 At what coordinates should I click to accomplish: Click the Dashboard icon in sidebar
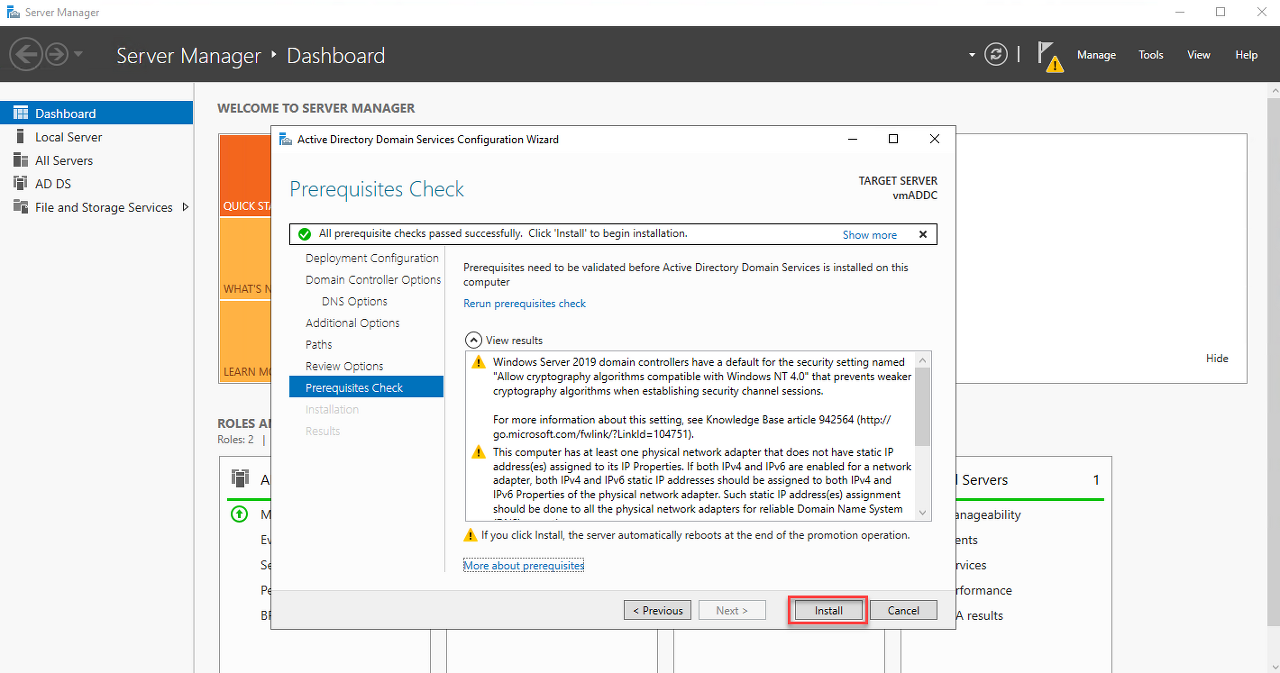pos(20,113)
